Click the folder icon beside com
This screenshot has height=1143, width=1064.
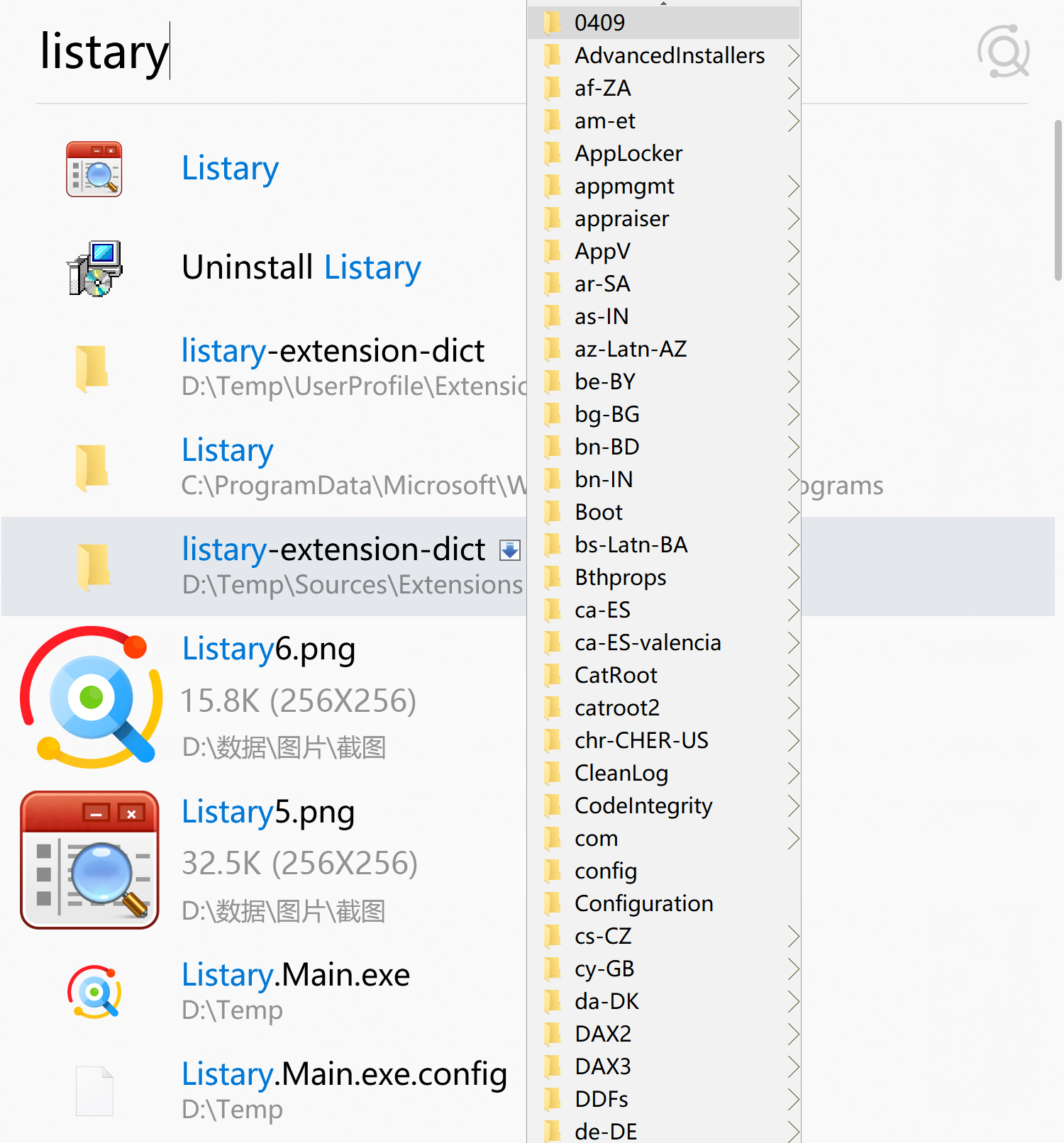[x=553, y=838]
